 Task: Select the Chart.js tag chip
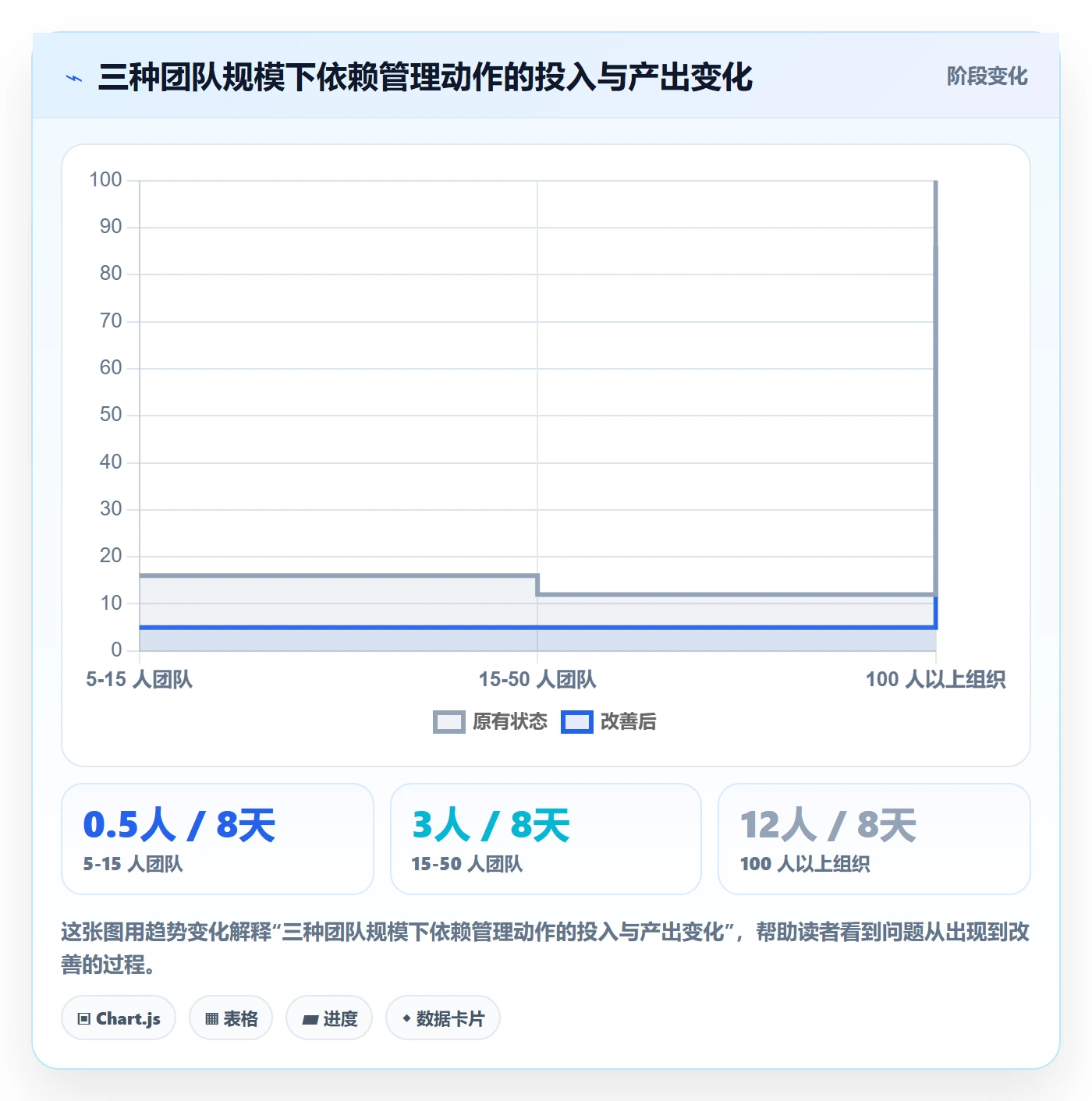point(119,1018)
